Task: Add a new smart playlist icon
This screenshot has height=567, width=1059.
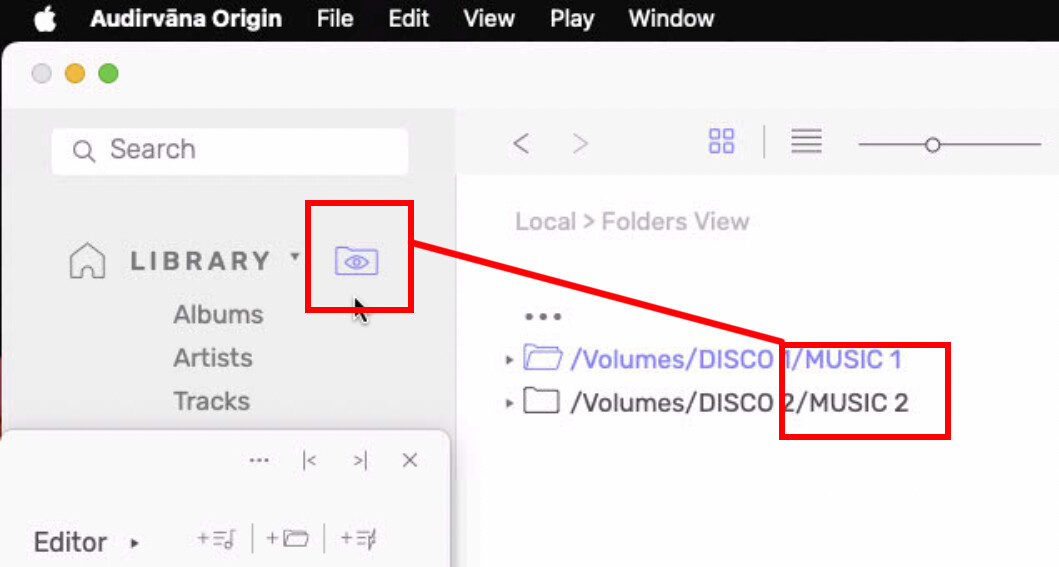Action: click(x=359, y=539)
